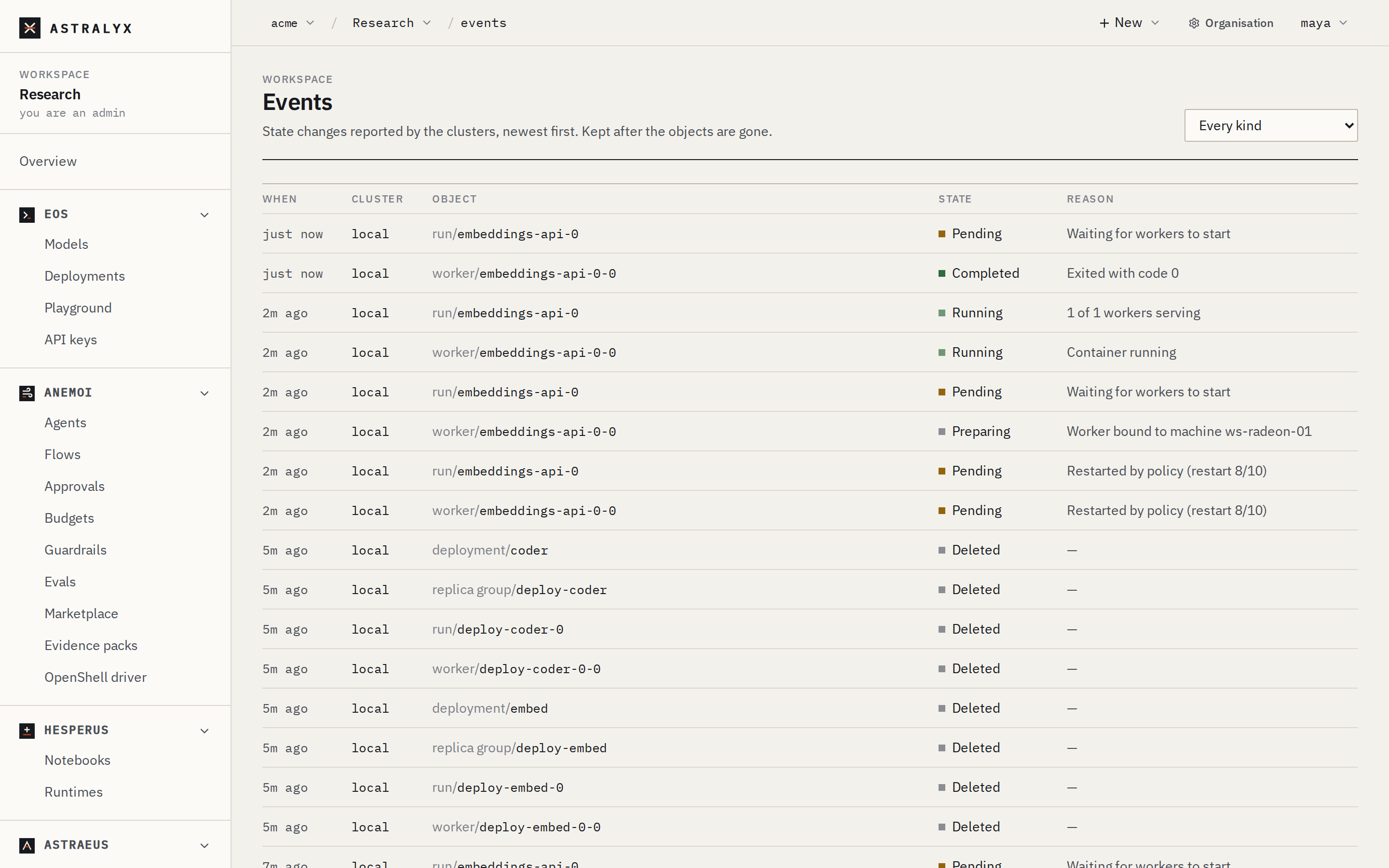Collapse the Hesperus section chevron

(204, 731)
